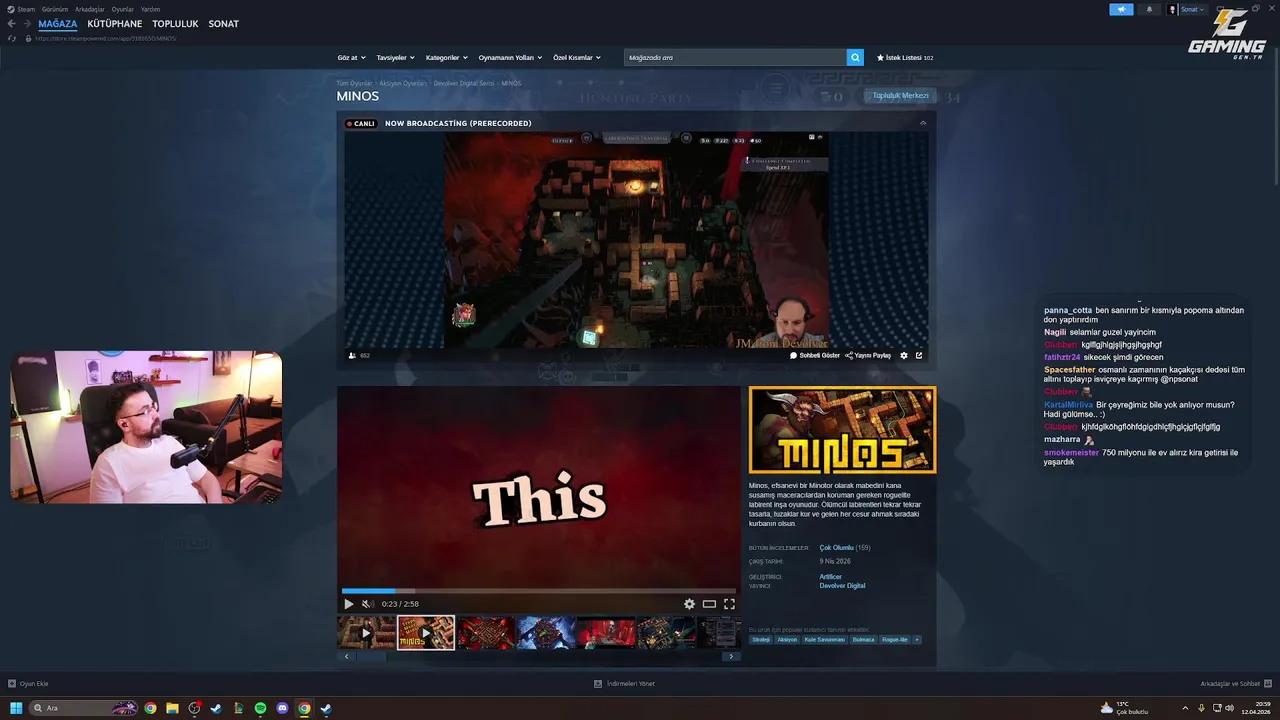The image size is (1280, 720).
Task: Switch to the TOPLULUK tab
Action: 175,24
